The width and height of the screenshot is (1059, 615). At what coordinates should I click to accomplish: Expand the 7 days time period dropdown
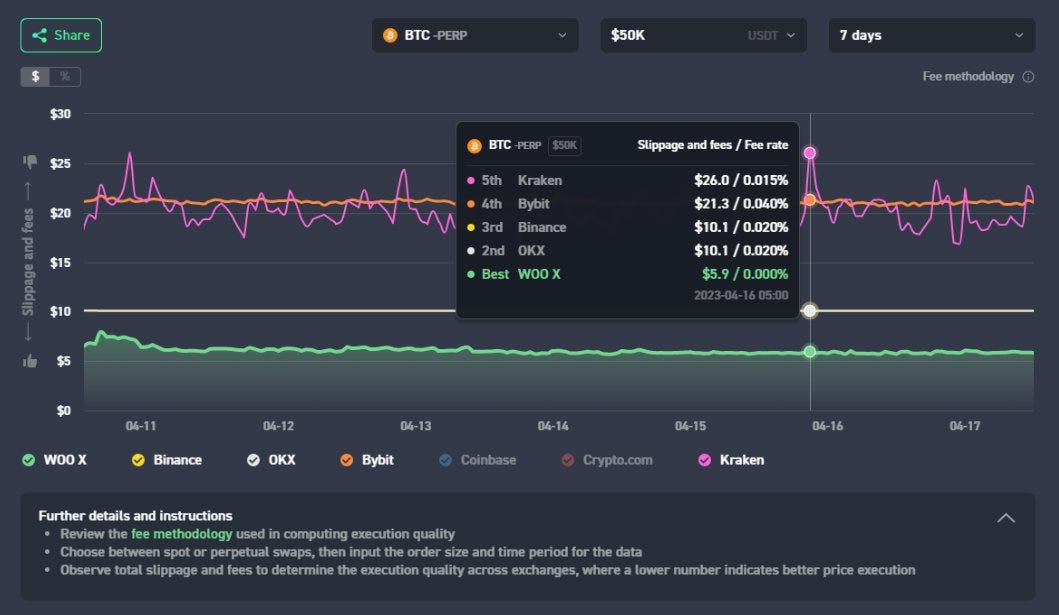(931, 35)
